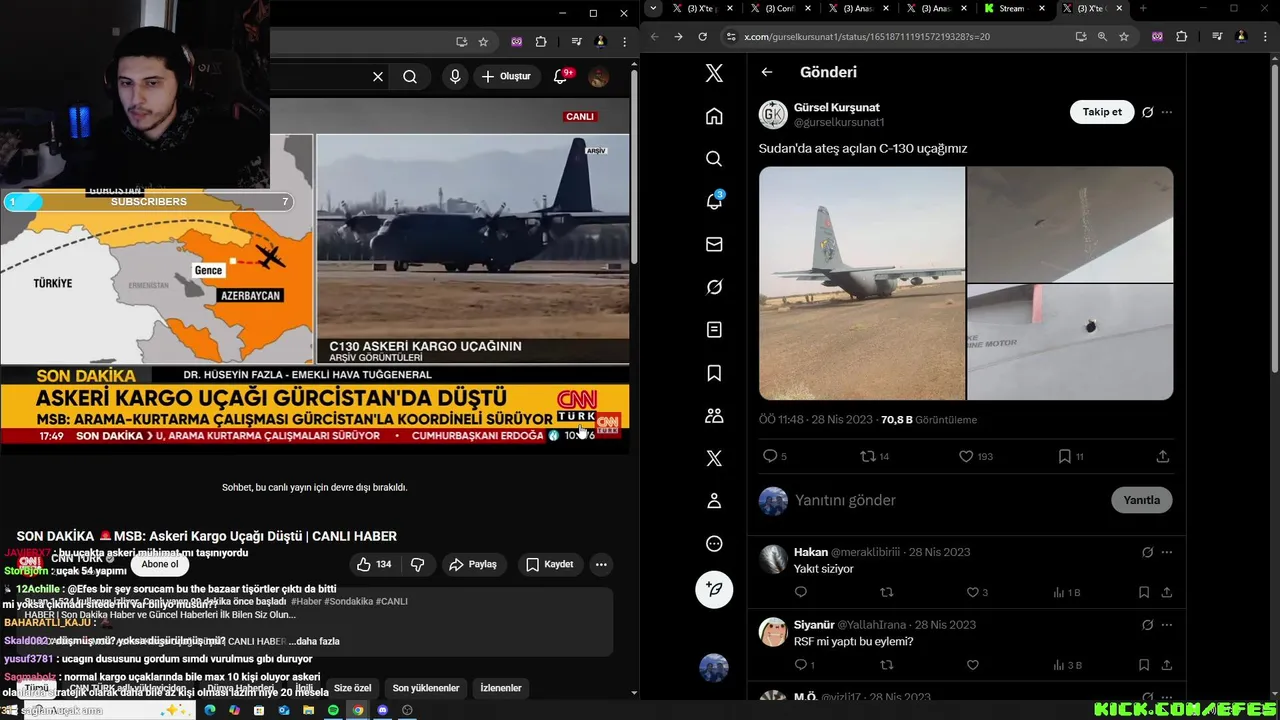1280x720 pixels.
Task: Open more options on Siyanür's reply
Action: tap(1167, 625)
